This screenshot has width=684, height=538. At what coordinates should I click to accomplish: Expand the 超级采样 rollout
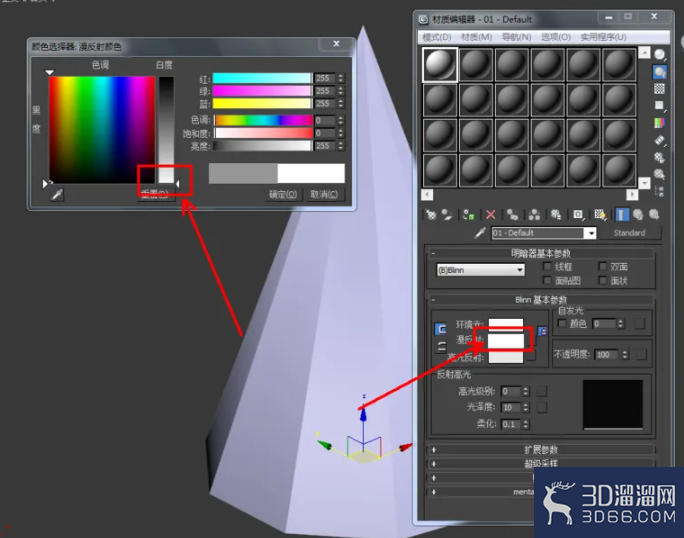tap(540, 464)
